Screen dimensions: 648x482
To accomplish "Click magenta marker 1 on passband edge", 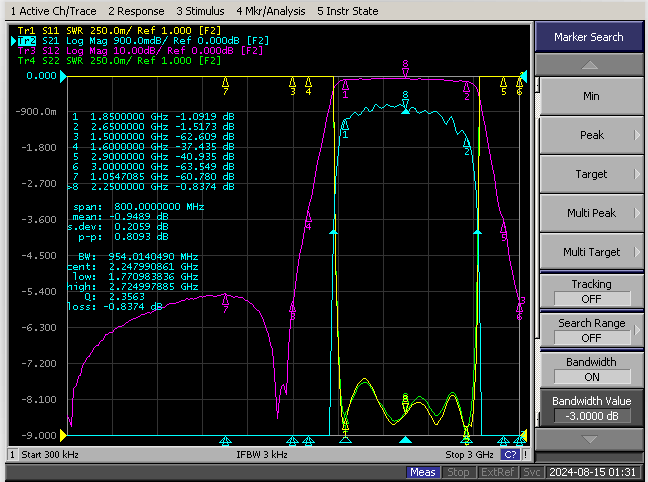I will point(345,88).
